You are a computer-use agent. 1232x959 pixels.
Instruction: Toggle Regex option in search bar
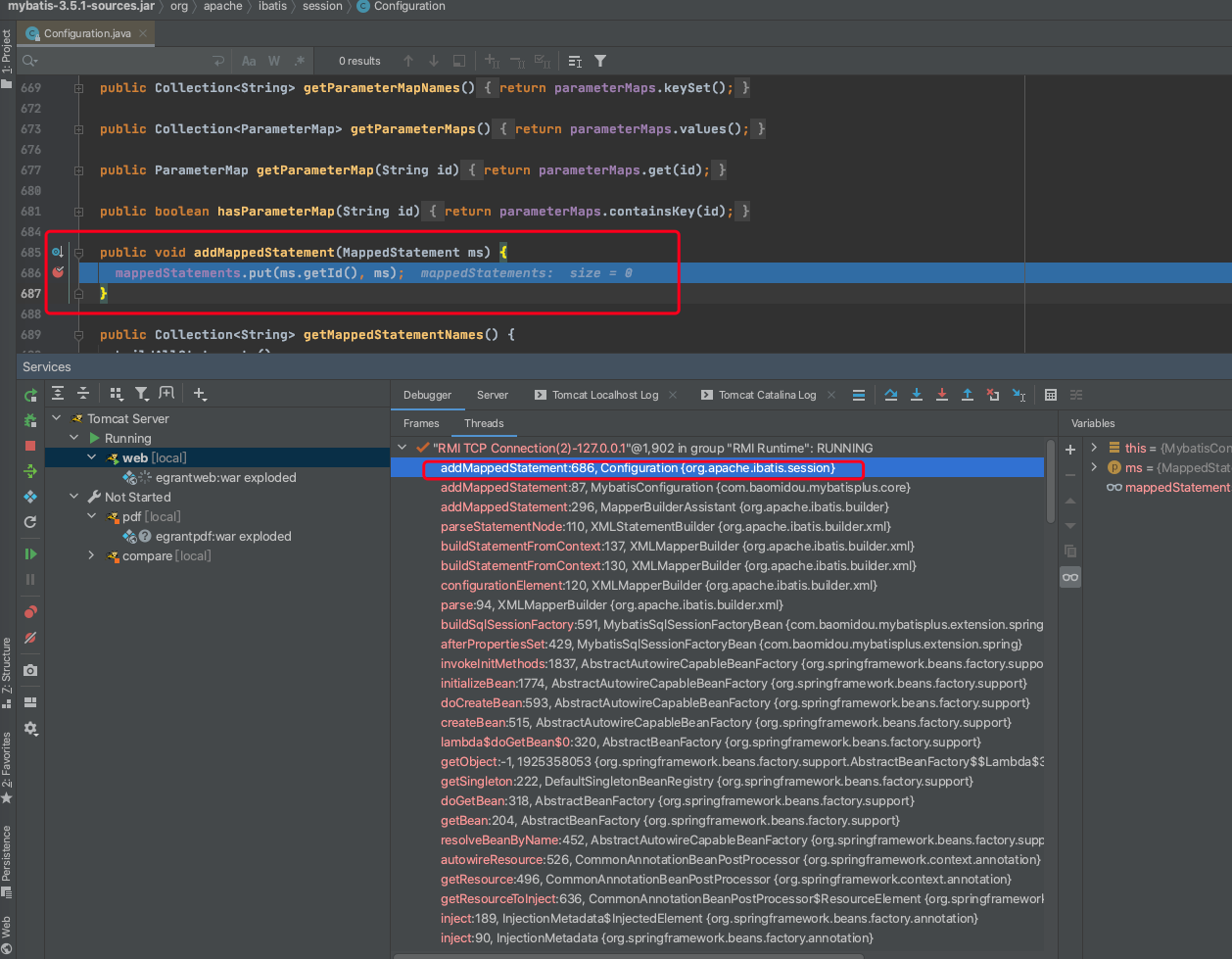[x=300, y=61]
